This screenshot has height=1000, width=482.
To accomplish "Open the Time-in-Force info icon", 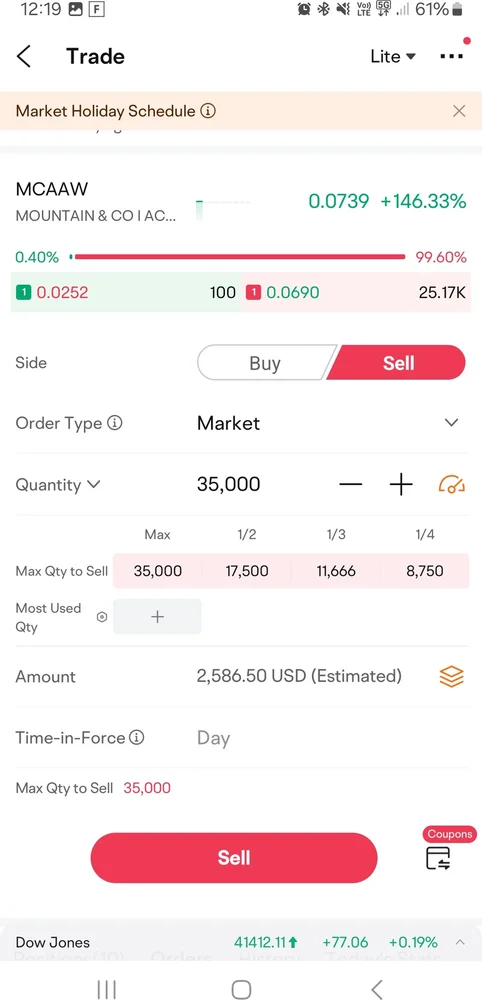I will pos(136,738).
